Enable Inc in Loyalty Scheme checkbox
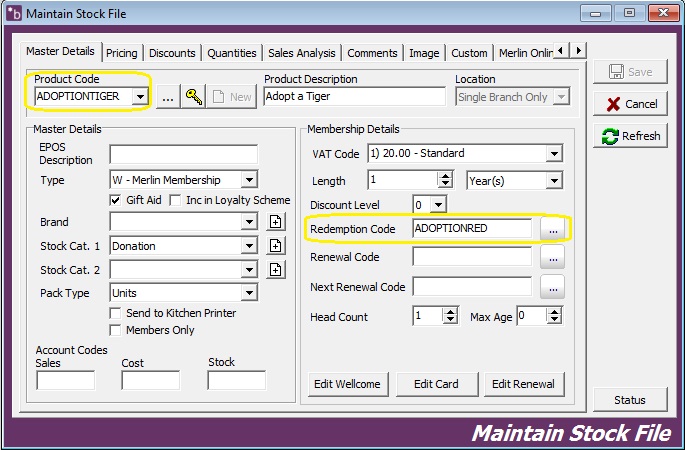685x450 pixels. (177, 201)
